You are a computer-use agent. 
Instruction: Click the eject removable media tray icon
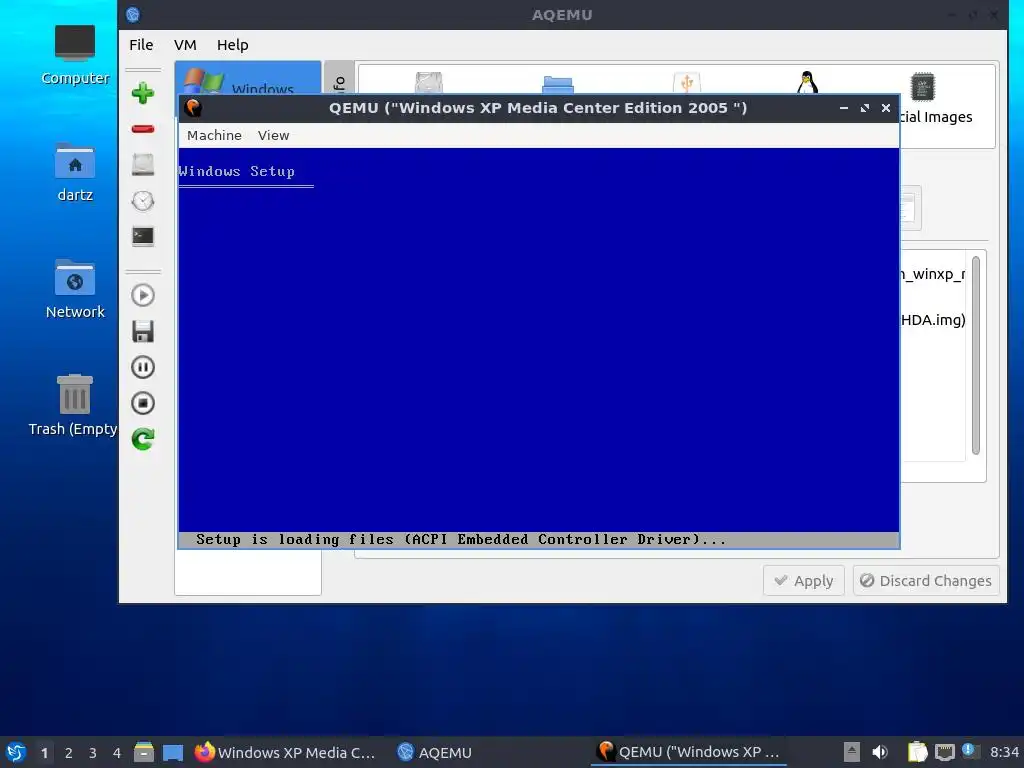coord(852,752)
